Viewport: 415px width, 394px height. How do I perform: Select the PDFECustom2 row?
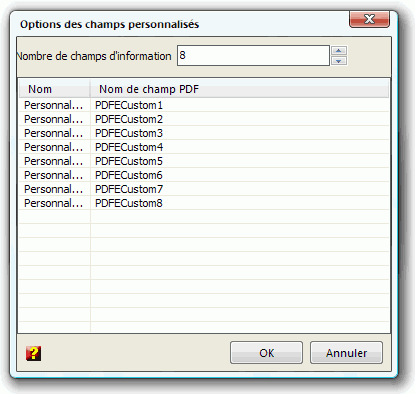(x=204, y=119)
